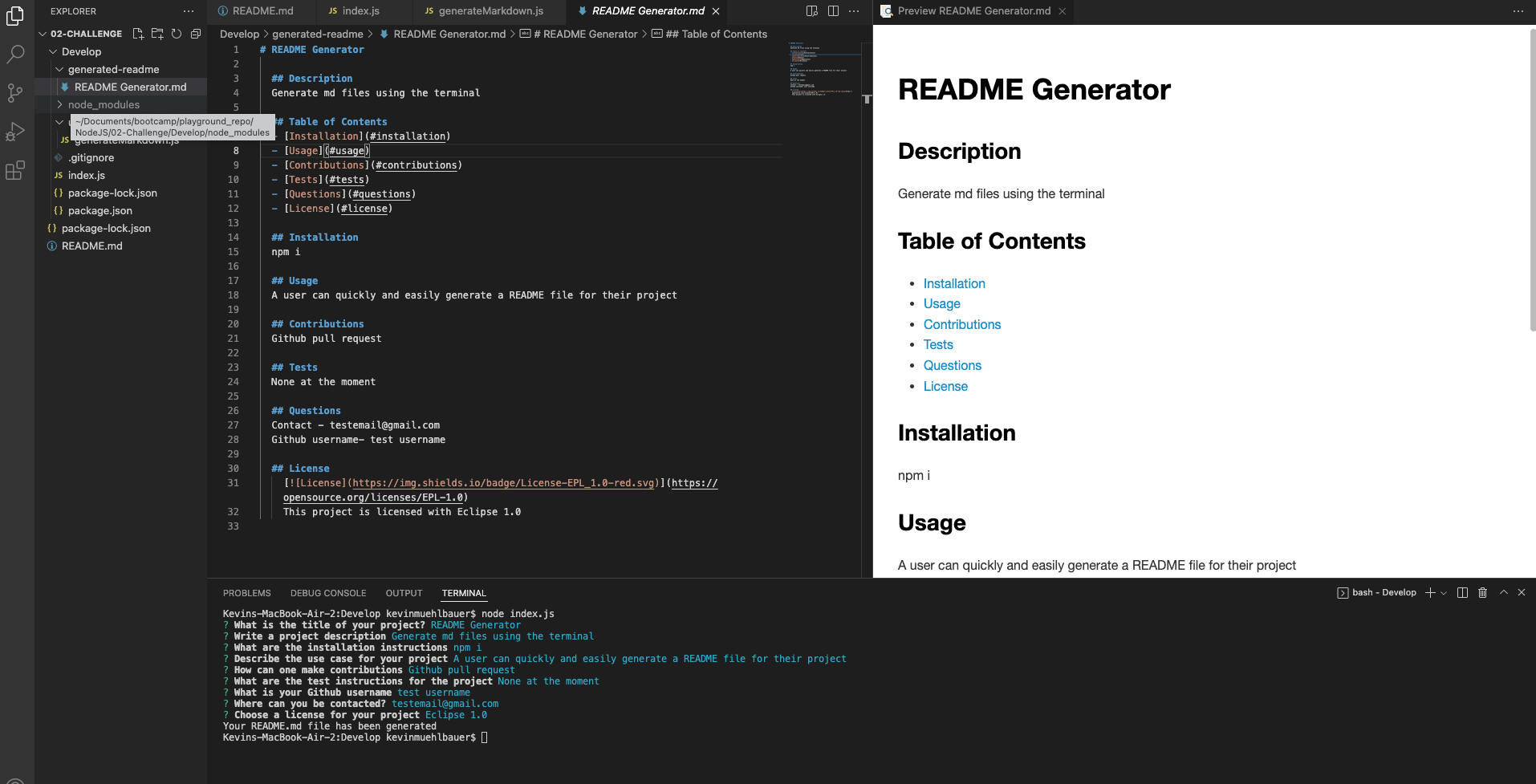This screenshot has height=784, width=1536.
Task: Click the New File icon in Explorer
Action: (137, 34)
